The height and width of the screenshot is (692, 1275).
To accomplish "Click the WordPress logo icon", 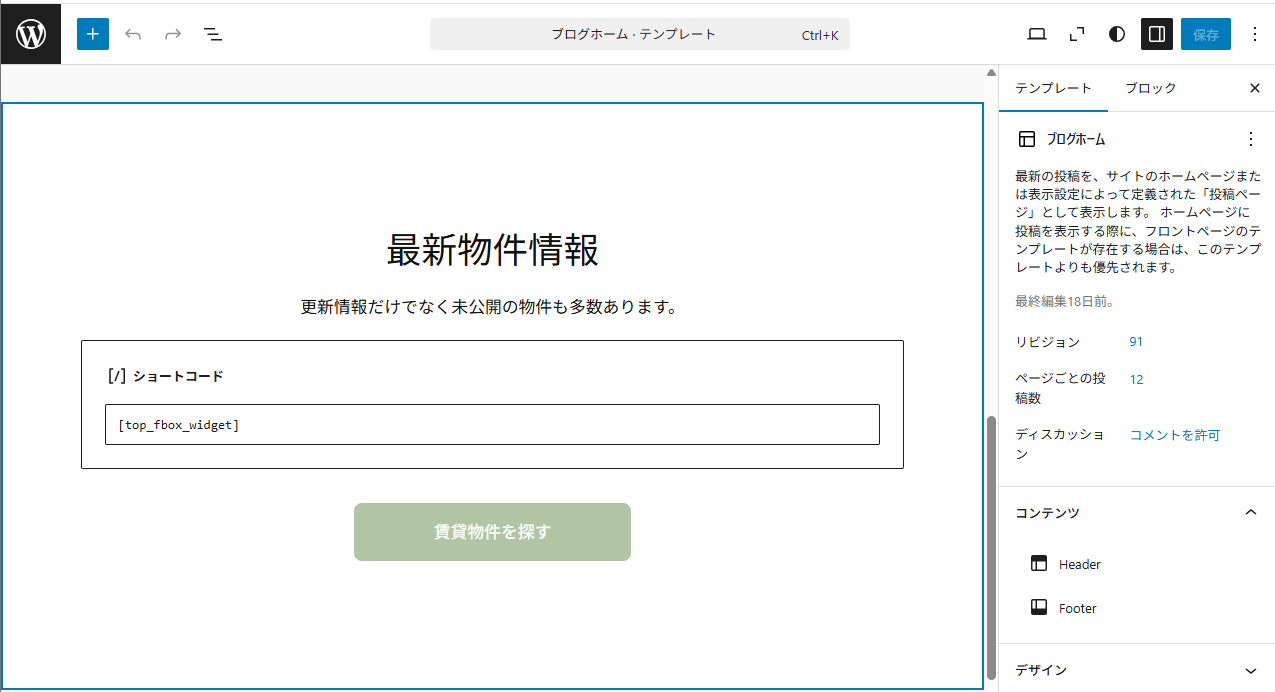I will 30,34.
